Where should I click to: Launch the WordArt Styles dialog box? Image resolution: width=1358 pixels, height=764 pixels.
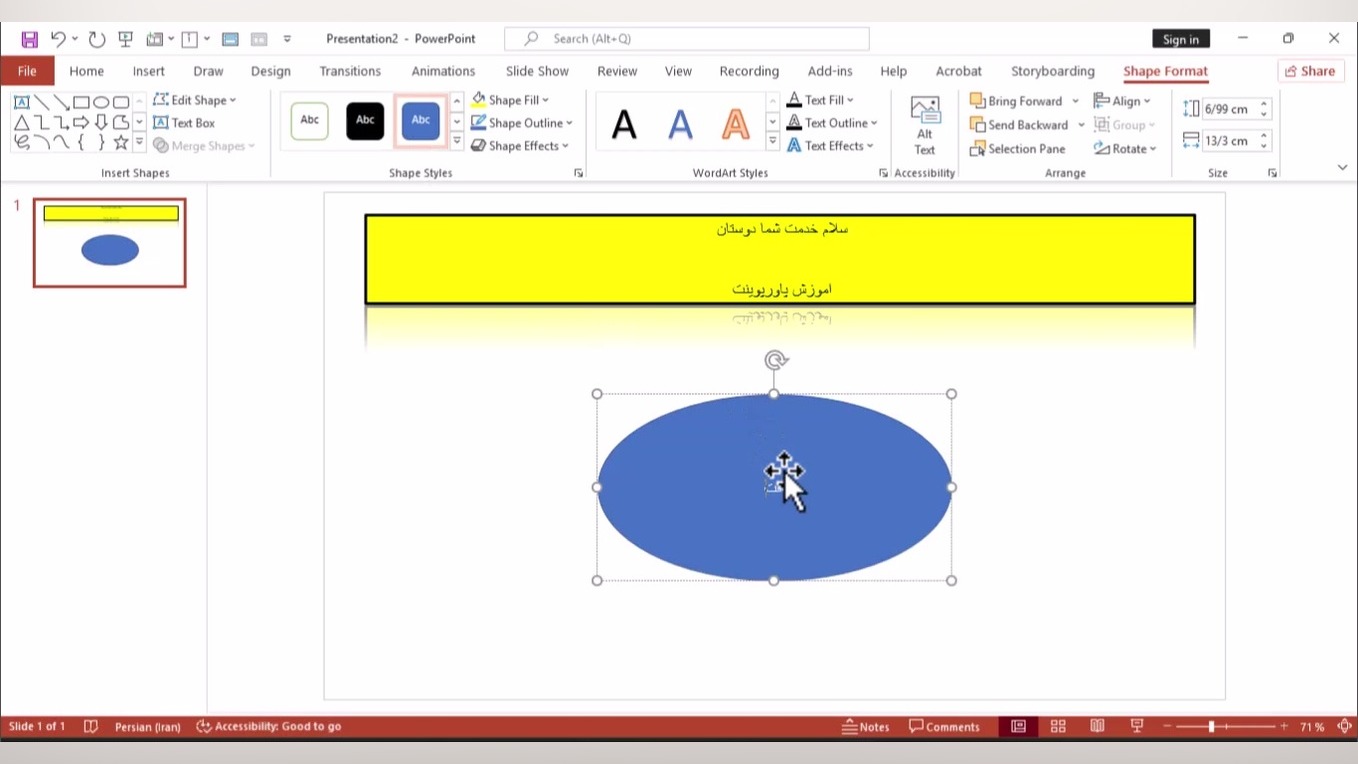(x=883, y=173)
